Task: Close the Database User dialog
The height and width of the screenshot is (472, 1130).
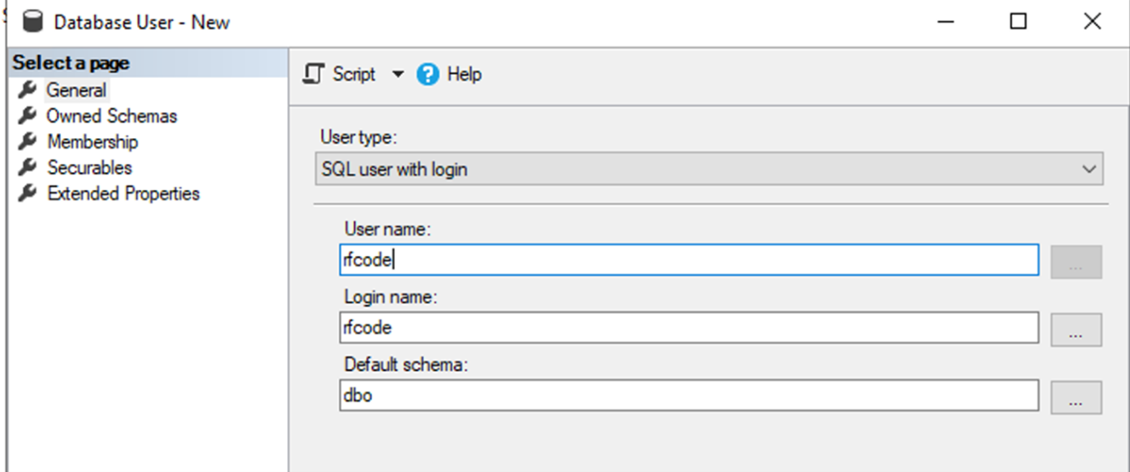Action: (x=1092, y=21)
